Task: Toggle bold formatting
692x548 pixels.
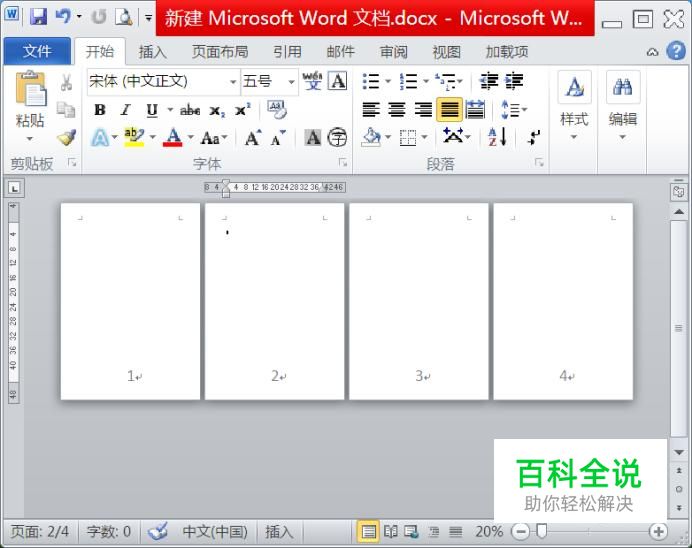Action: [x=100, y=110]
